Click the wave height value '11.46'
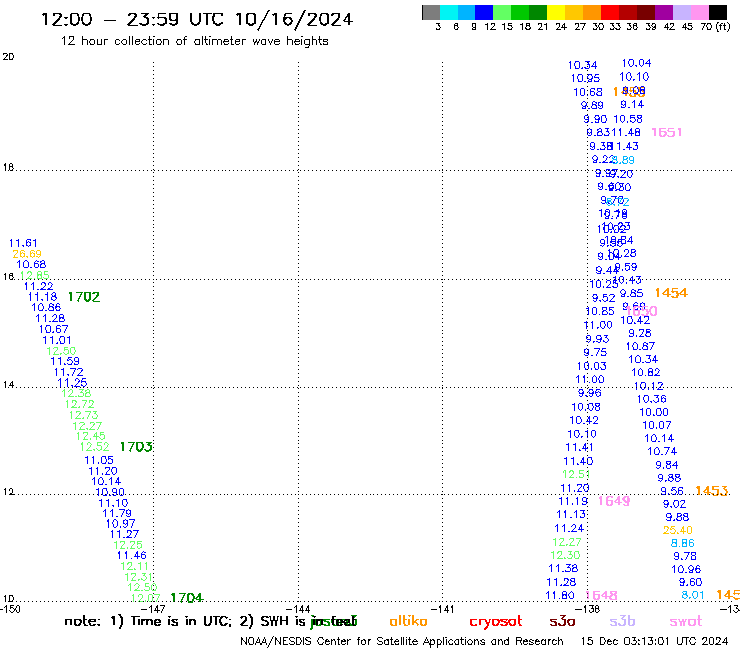The image size is (740, 650). tap(132, 555)
